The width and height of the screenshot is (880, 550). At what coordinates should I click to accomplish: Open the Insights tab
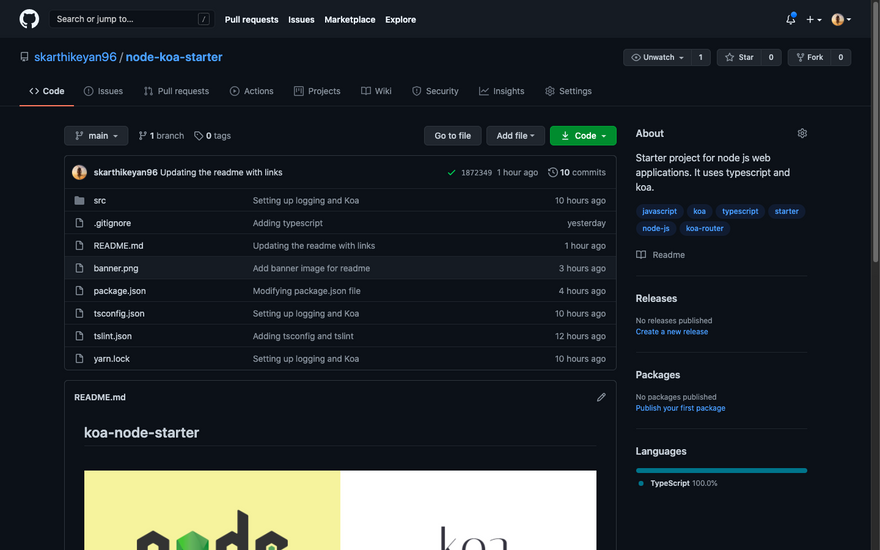(x=501, y=91)
